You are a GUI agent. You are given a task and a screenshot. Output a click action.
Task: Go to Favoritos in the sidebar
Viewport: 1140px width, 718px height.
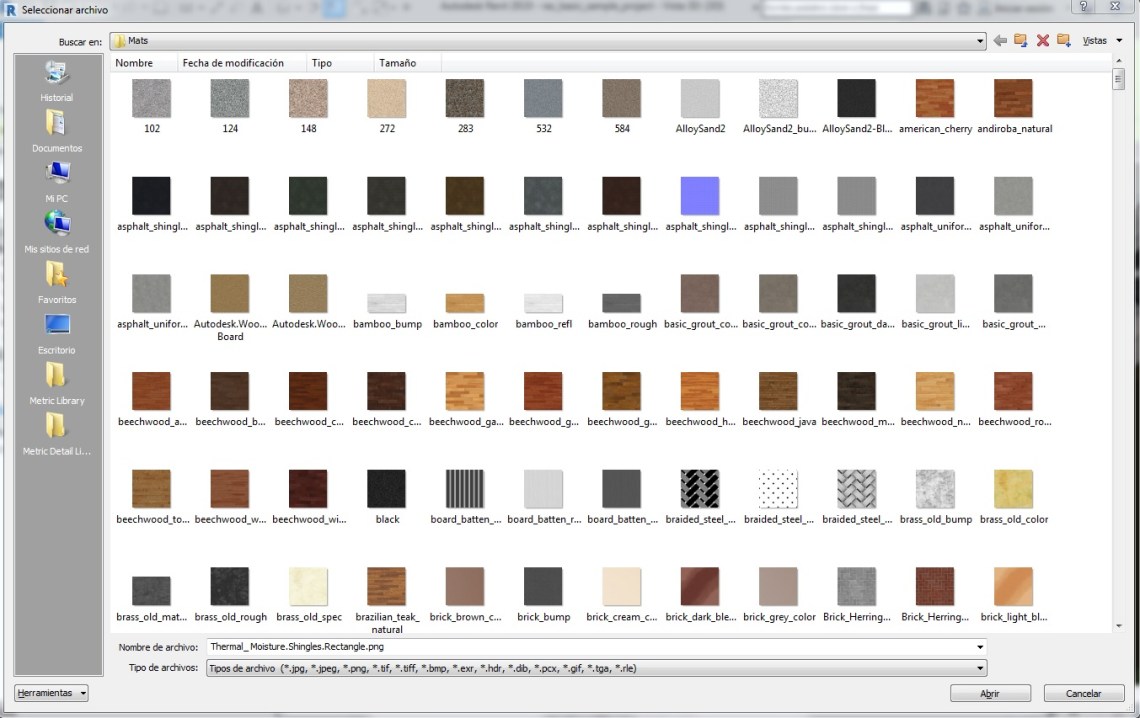[56, 284]
